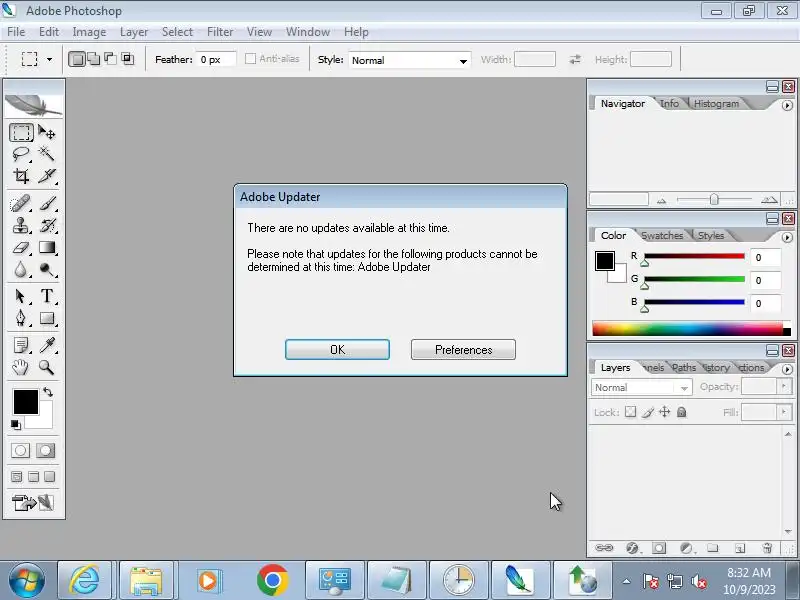
Task: Pick a color from the spectrum ramp
Action: [688, 329]
